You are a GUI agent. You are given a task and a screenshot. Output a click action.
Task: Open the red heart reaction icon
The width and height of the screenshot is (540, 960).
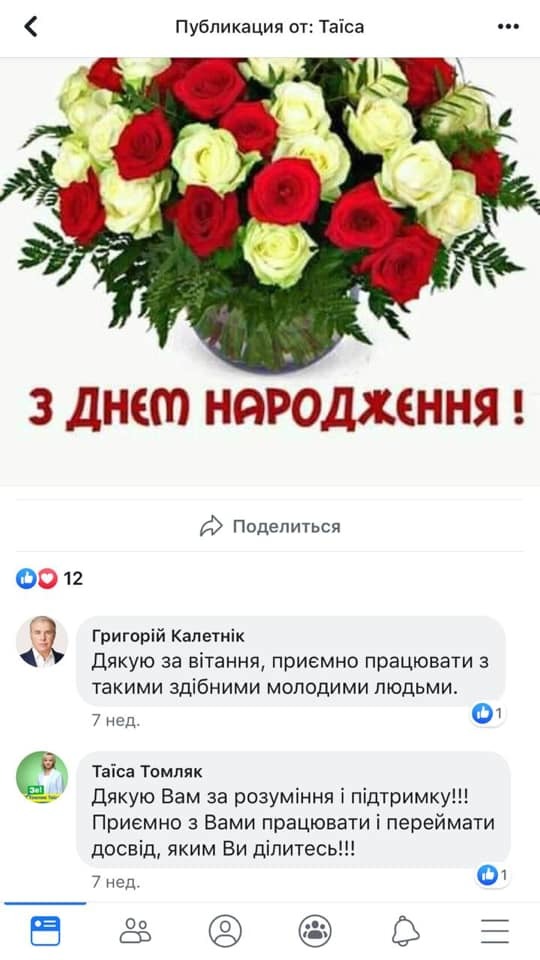pos(47,578)
